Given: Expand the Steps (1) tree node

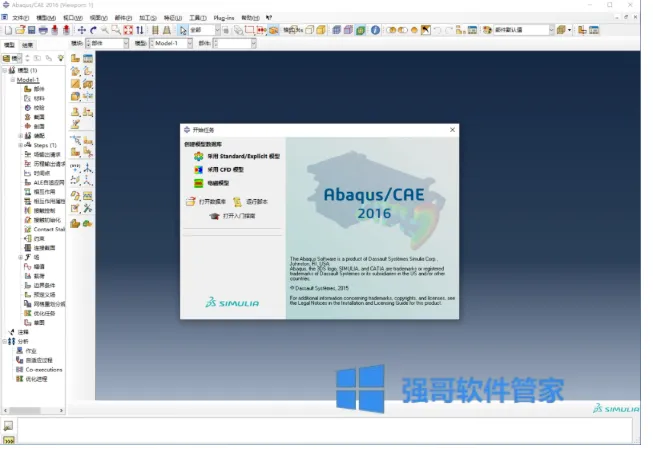Looking at the screenshot, I should point(20,145).
